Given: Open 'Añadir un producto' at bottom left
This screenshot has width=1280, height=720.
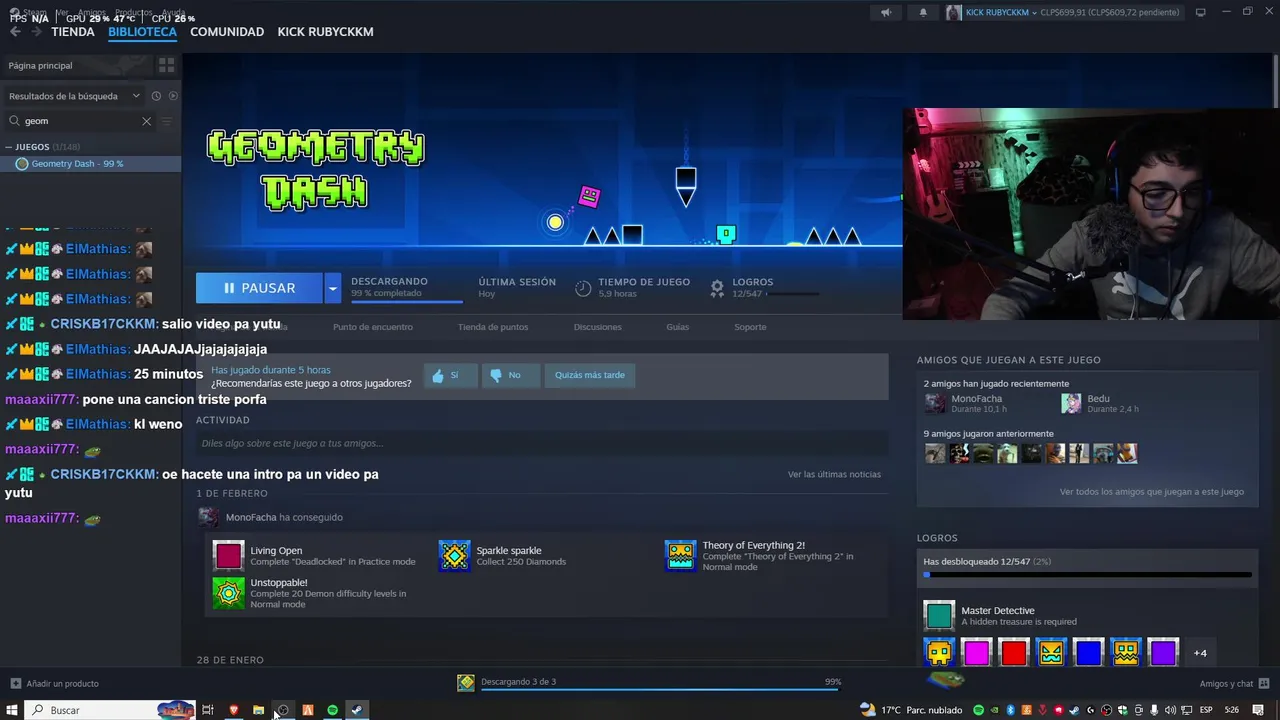Looking at the screenshot, I should (54, 684).
